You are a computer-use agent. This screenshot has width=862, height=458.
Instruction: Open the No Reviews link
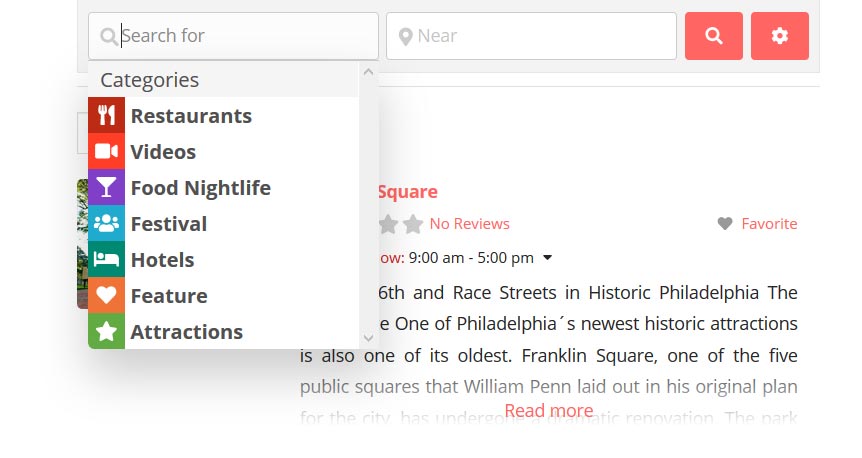click(x=469, y=224)
